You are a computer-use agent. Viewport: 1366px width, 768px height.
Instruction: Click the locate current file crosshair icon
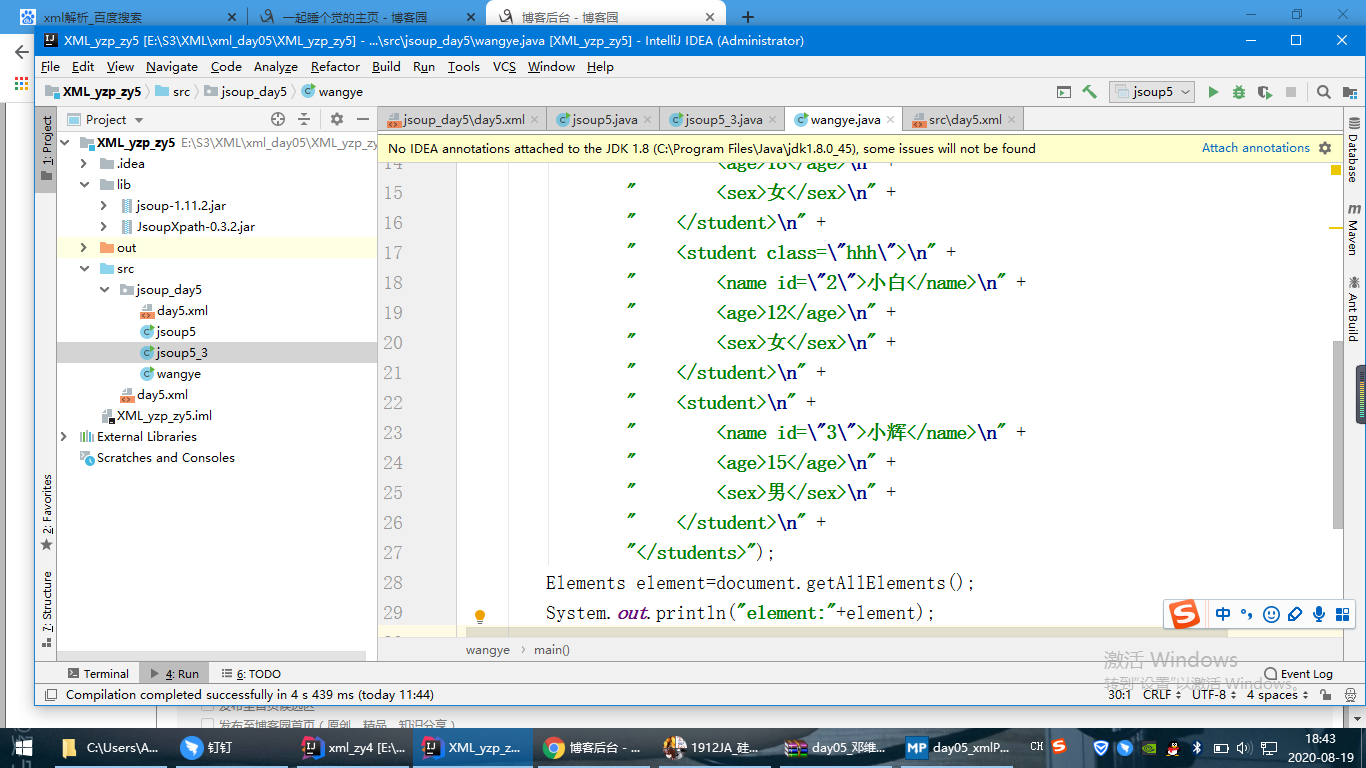(x=278, y=119)
